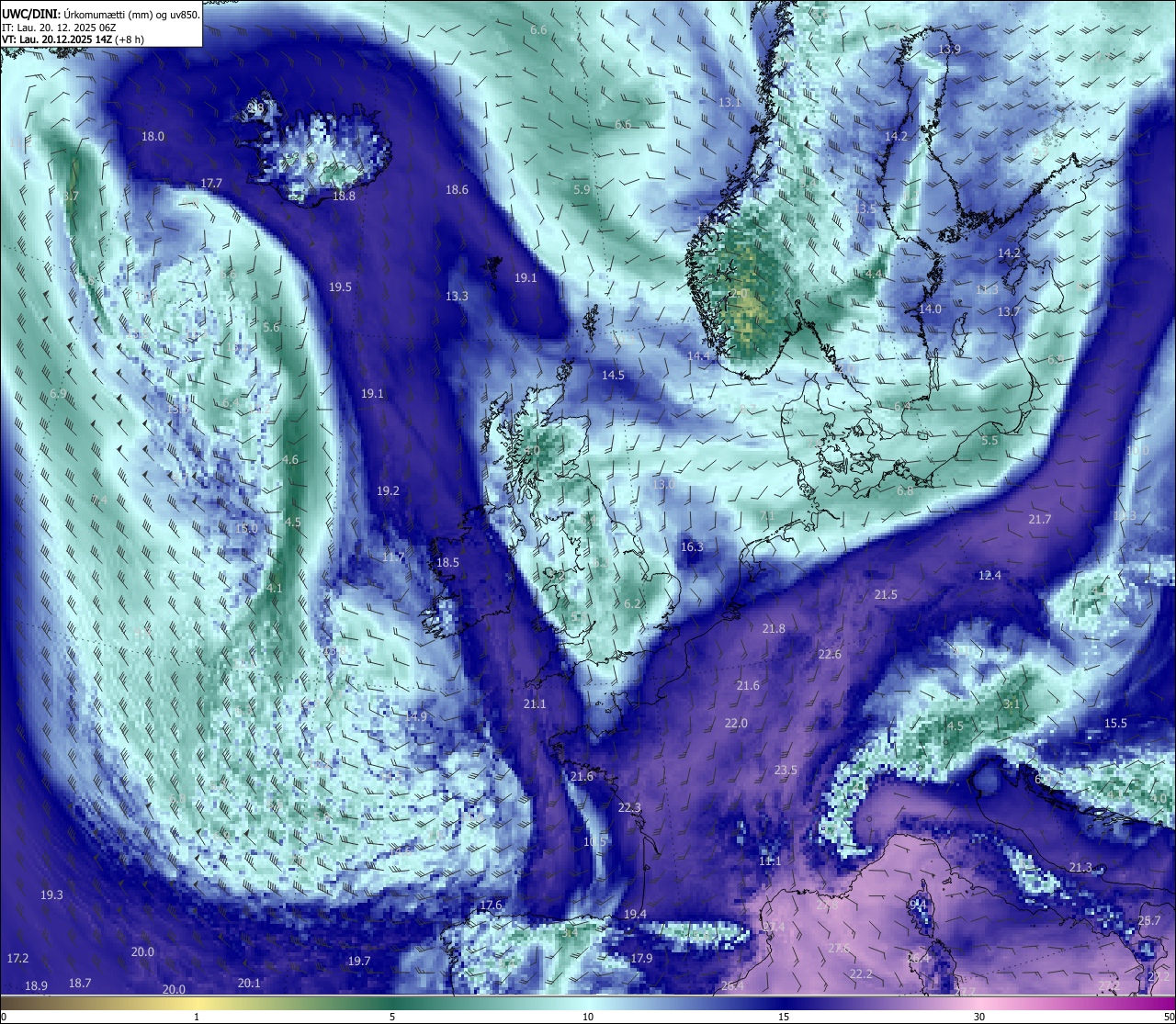Click the 12.4 value label
Screen dimensions: 1176x1024
(x=989, y=576)
